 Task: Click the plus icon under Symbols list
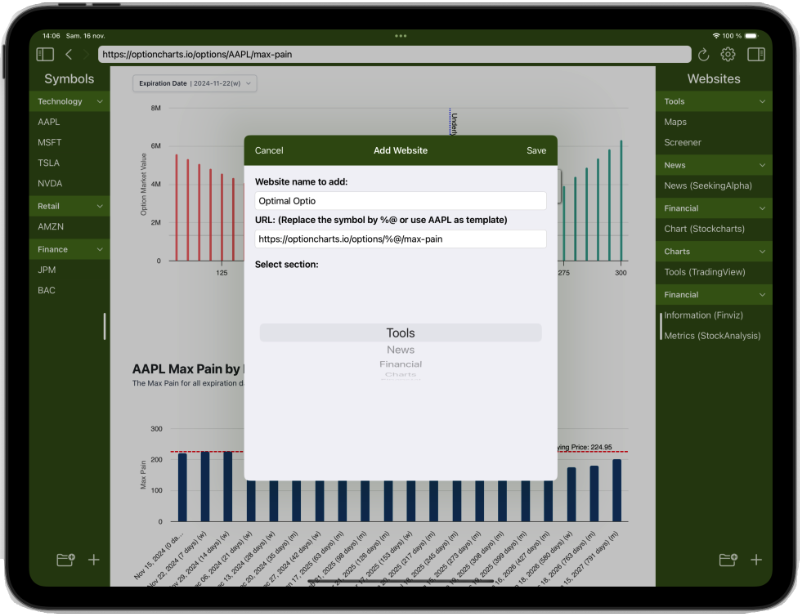[94, 560]
